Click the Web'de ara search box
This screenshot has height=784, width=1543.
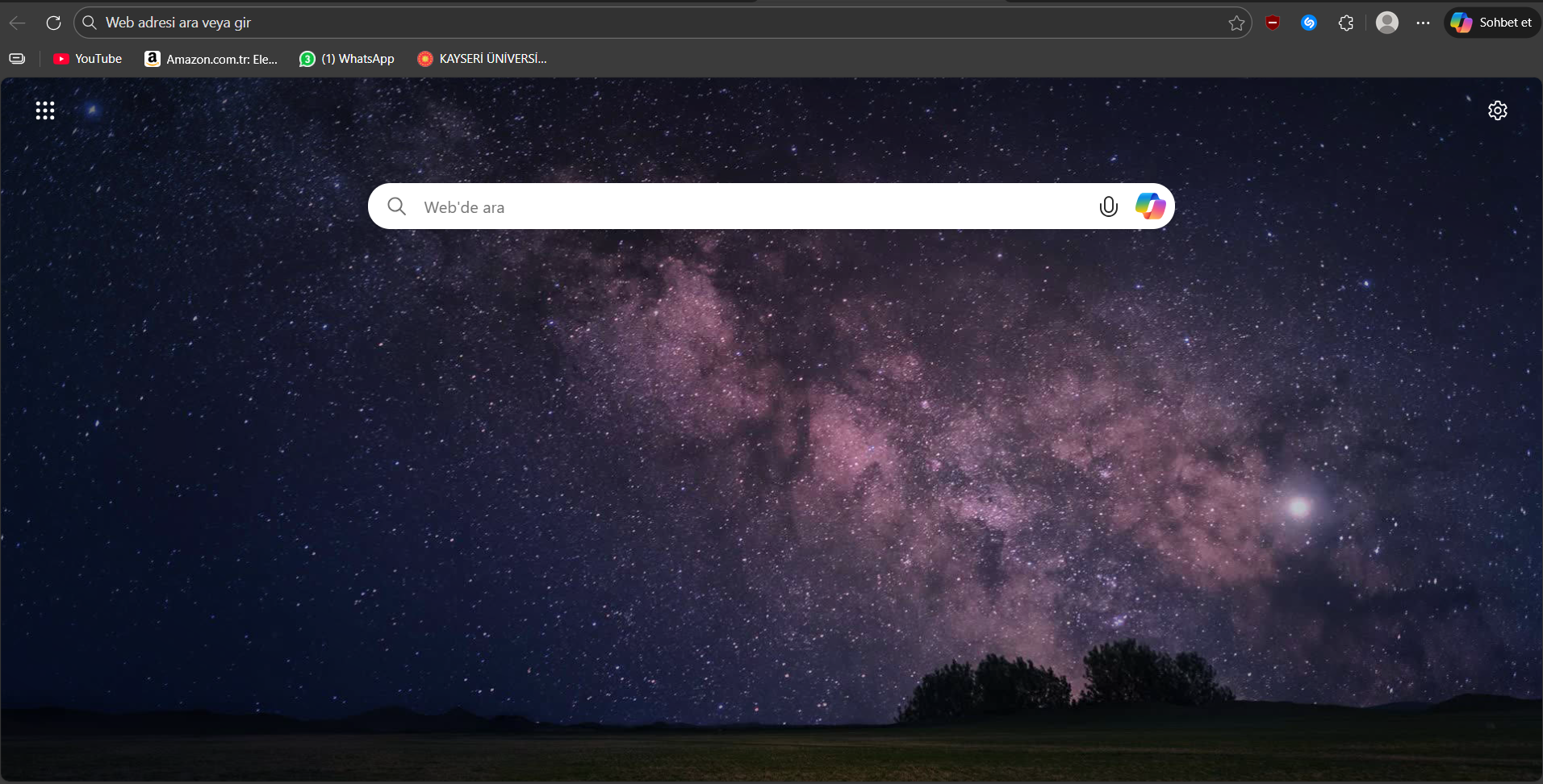coord(771,206)
